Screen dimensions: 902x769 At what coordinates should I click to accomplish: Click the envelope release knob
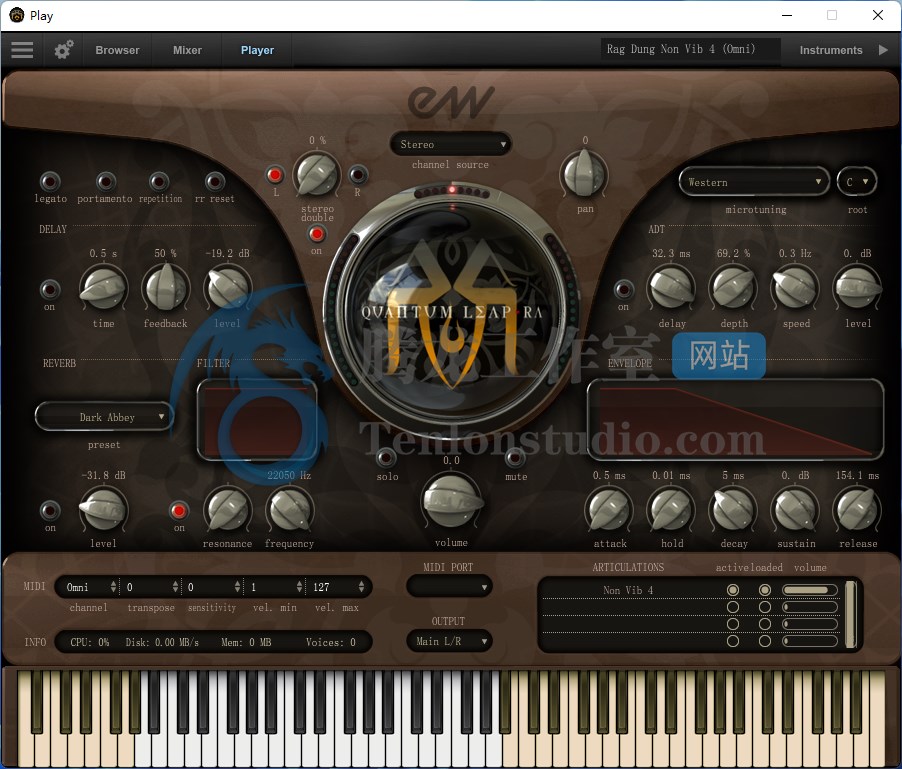[x=858, y=509]
